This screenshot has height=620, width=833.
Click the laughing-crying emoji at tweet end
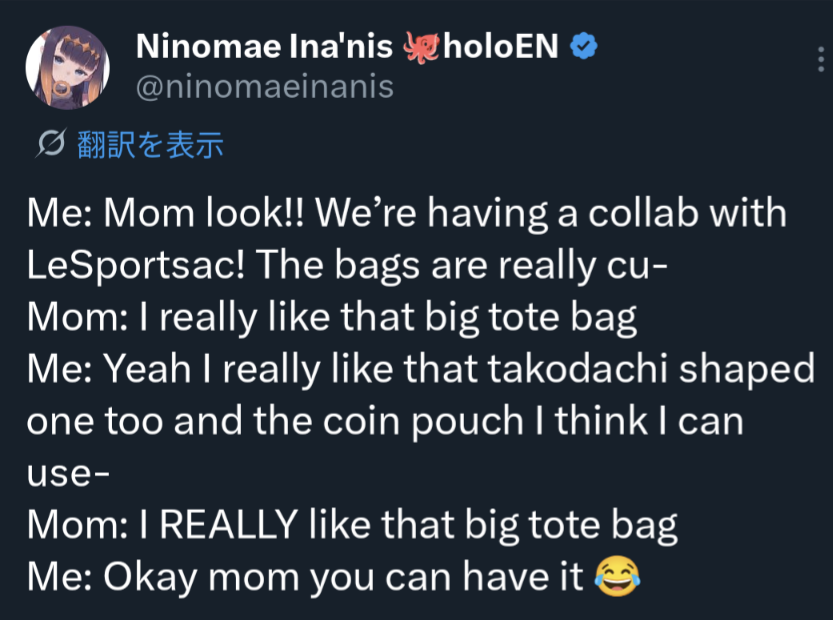click(x=617, y=577)
